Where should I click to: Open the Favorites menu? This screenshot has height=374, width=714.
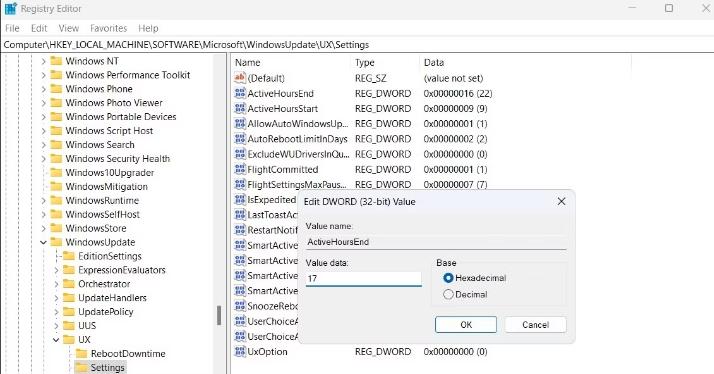[x=108, y=28]
